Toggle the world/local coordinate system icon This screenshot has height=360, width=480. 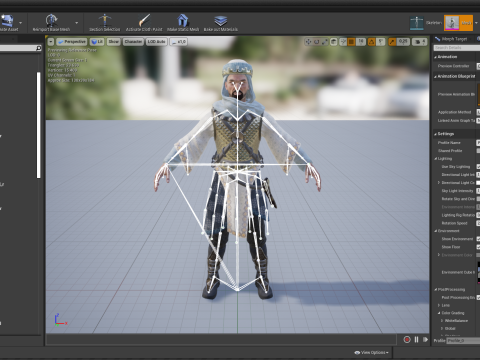(x=334, y=42)
